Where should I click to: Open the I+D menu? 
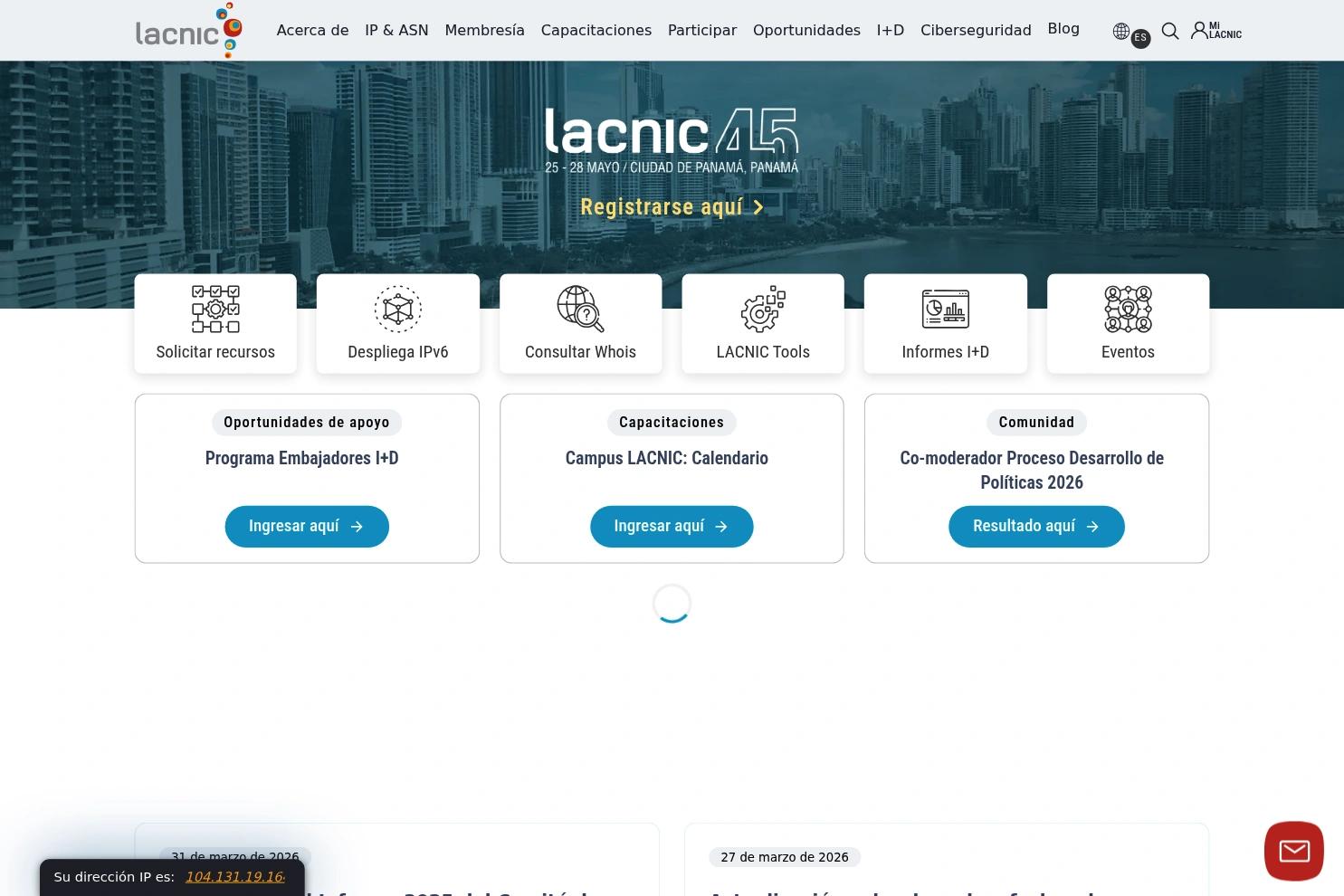pos(891,31)
